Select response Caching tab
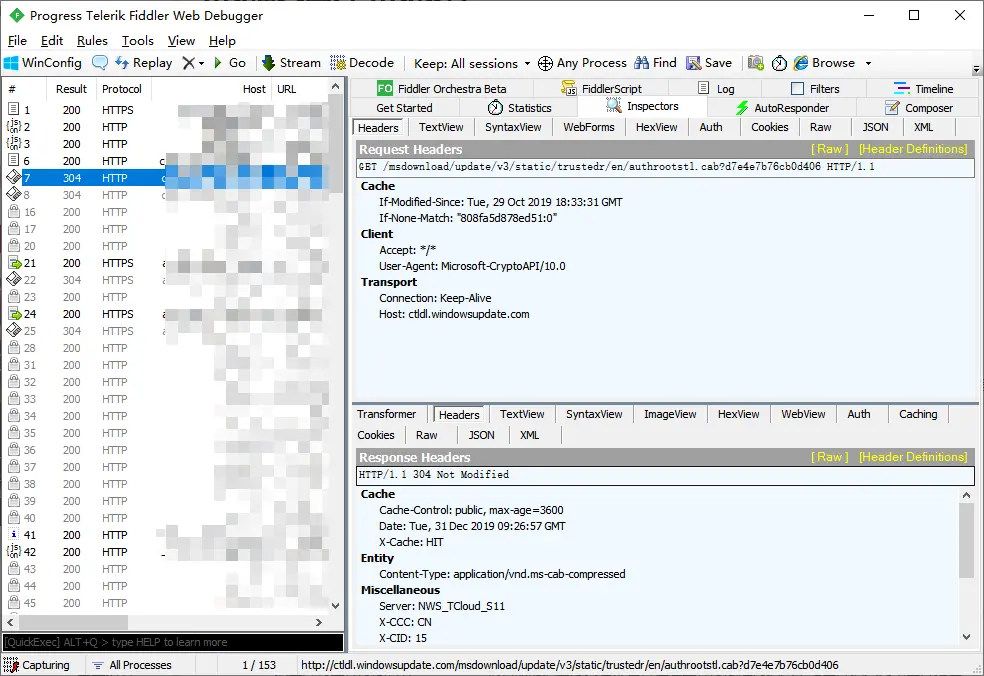The image size is (984, 676). [x=917, y=414]
